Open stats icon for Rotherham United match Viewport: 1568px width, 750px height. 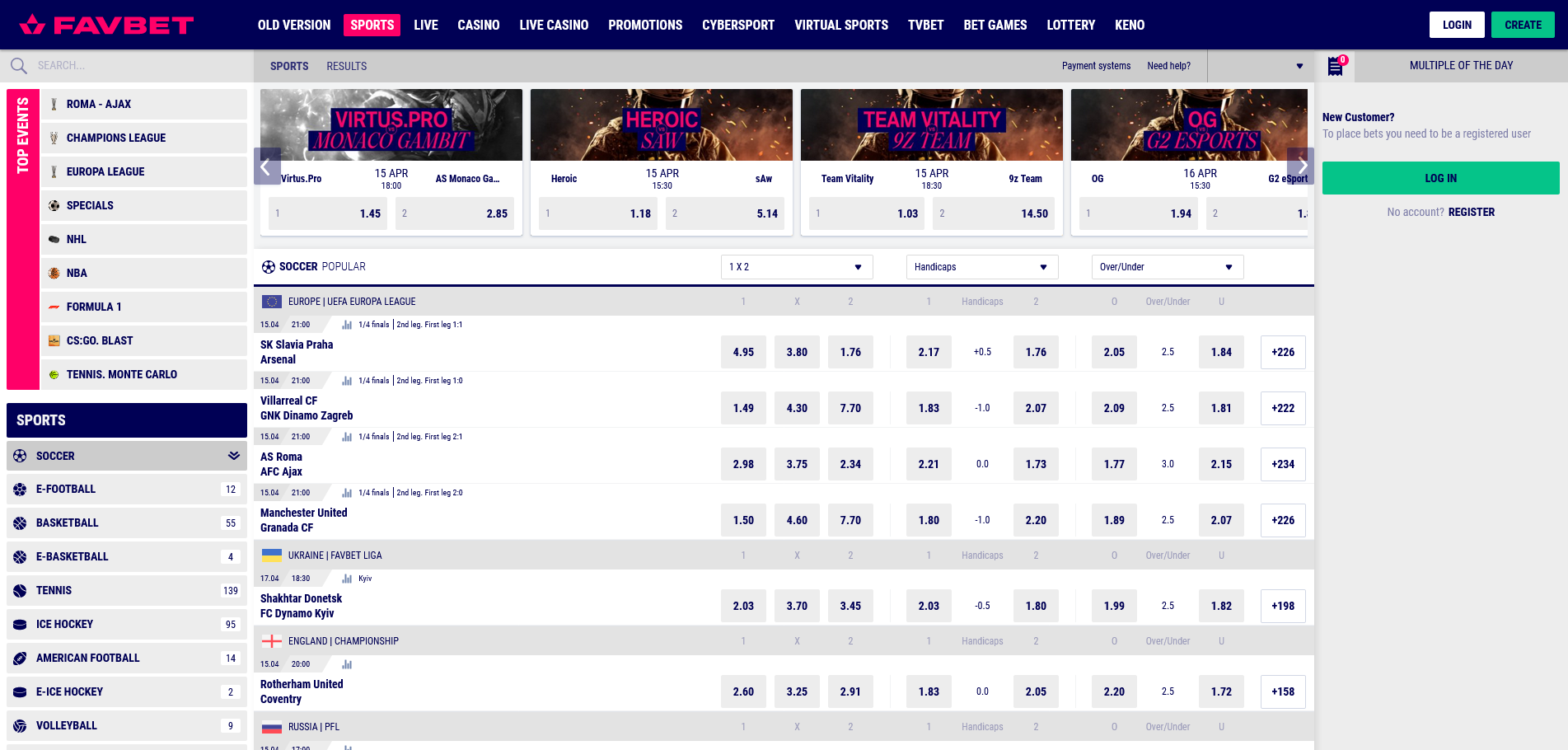coord(347,664)
